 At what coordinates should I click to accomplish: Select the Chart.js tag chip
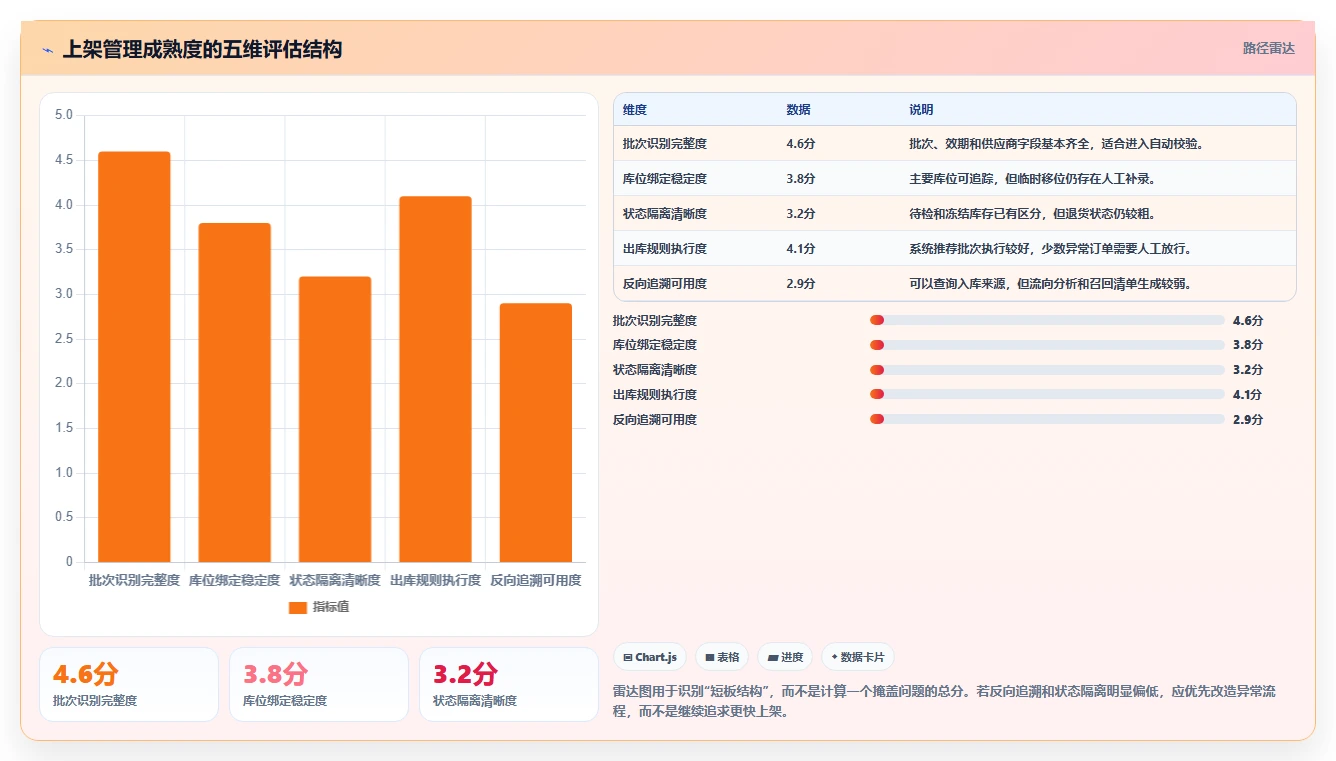tap(649, 657)
